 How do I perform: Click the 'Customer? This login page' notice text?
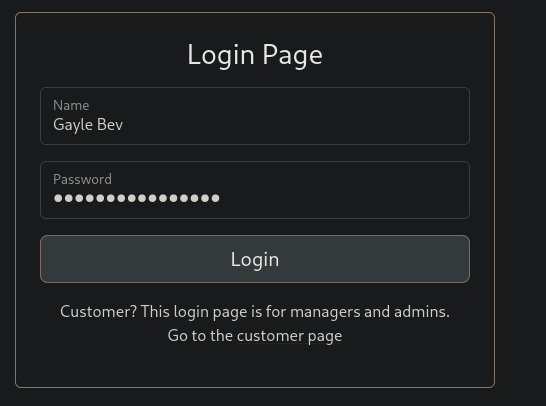(x=255, y=312)
